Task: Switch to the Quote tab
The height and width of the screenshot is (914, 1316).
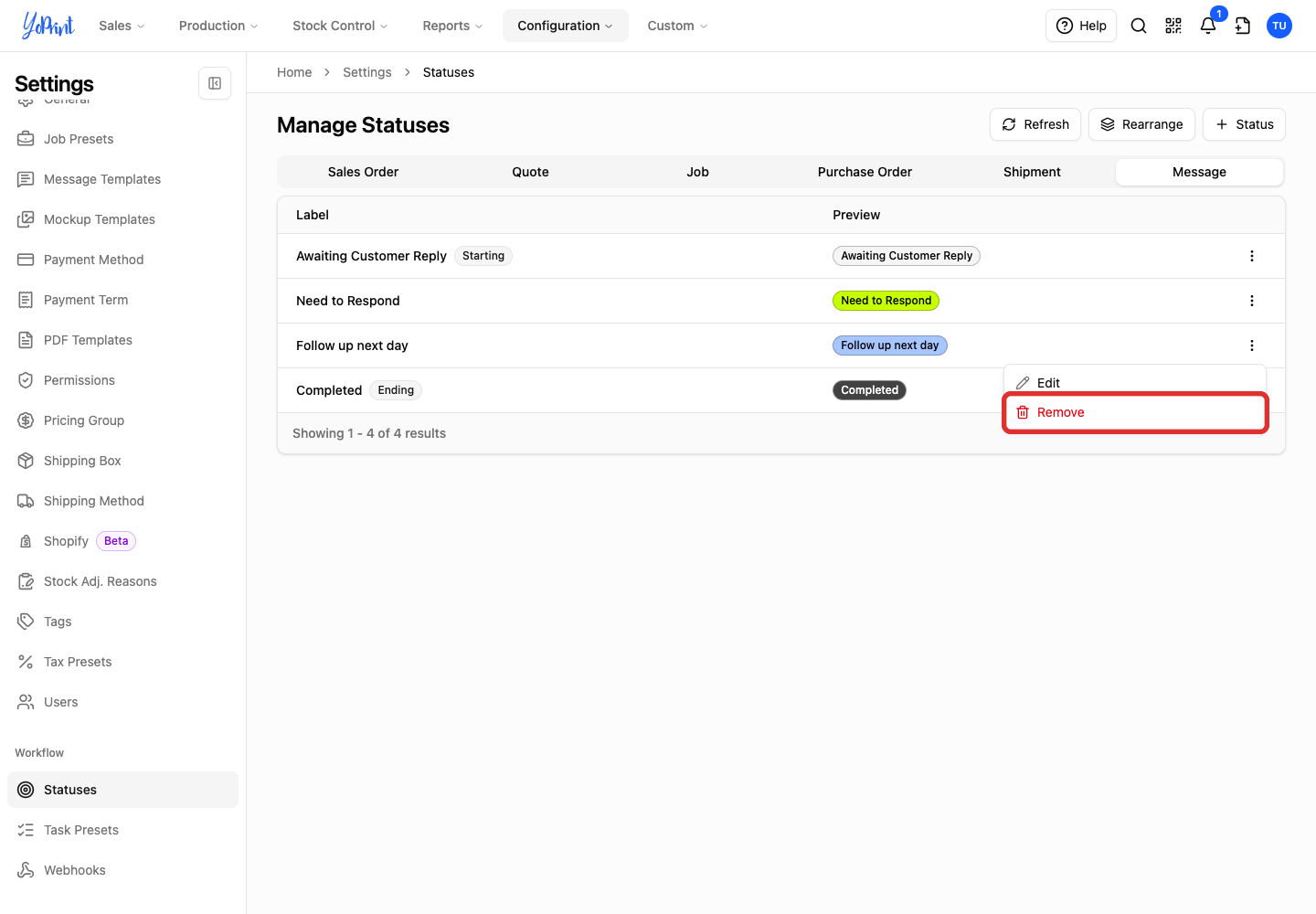Action: point(530,172)
